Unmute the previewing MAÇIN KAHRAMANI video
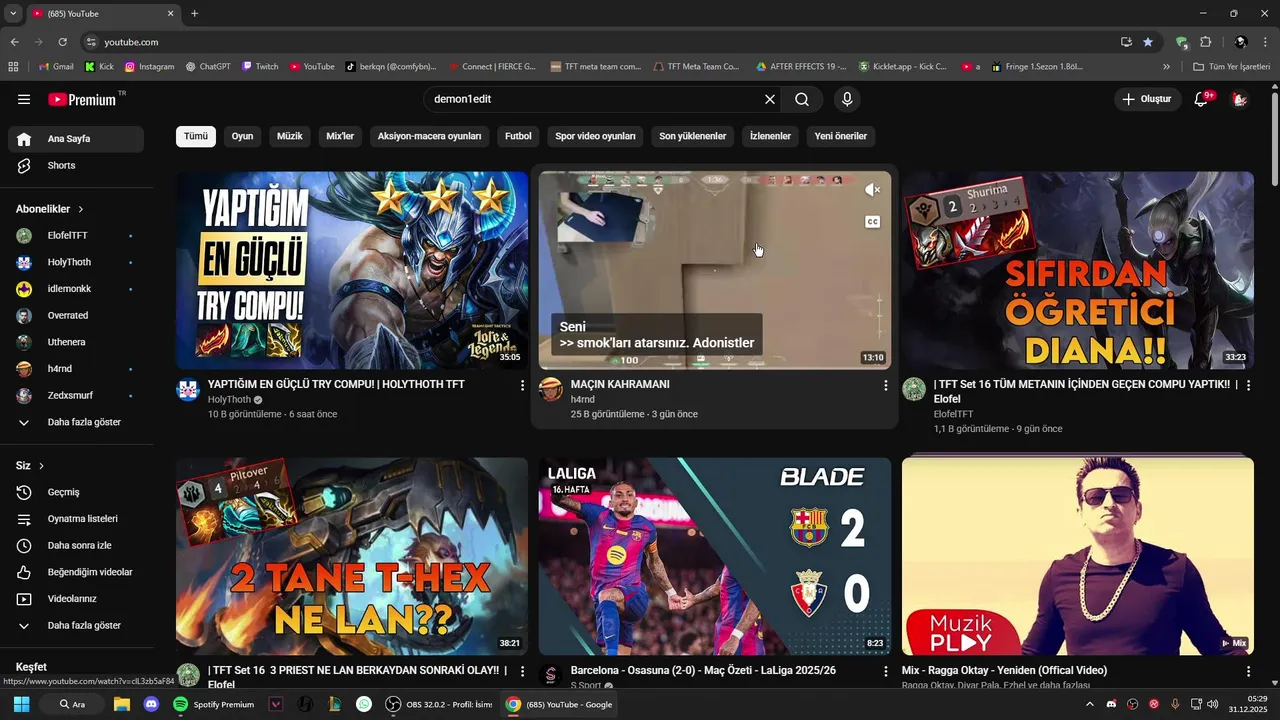Image resolution: width=1280 pixels, height=720 pixels. (x=873, y=190)
